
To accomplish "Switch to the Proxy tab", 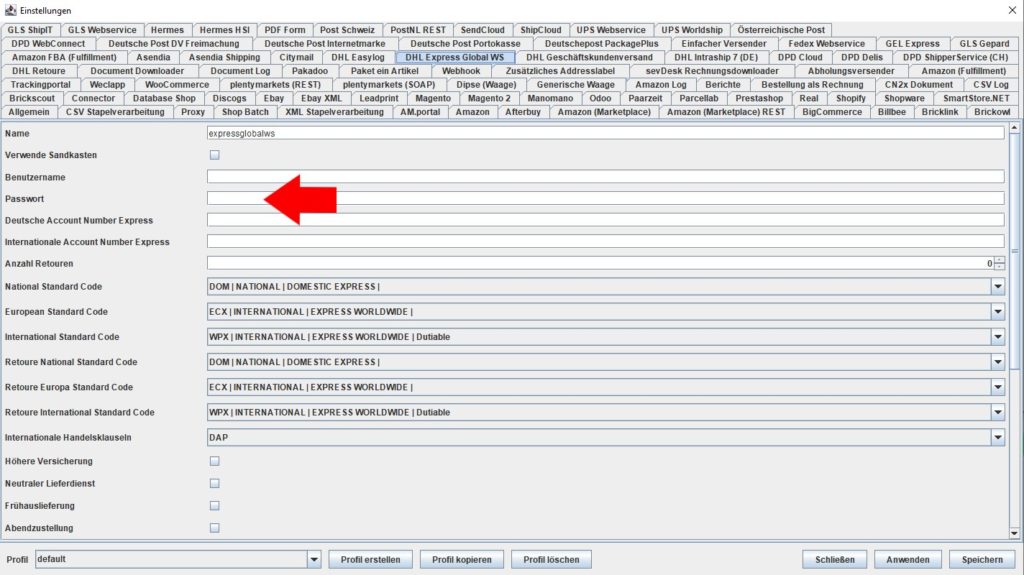I will [x=193, y=112].
